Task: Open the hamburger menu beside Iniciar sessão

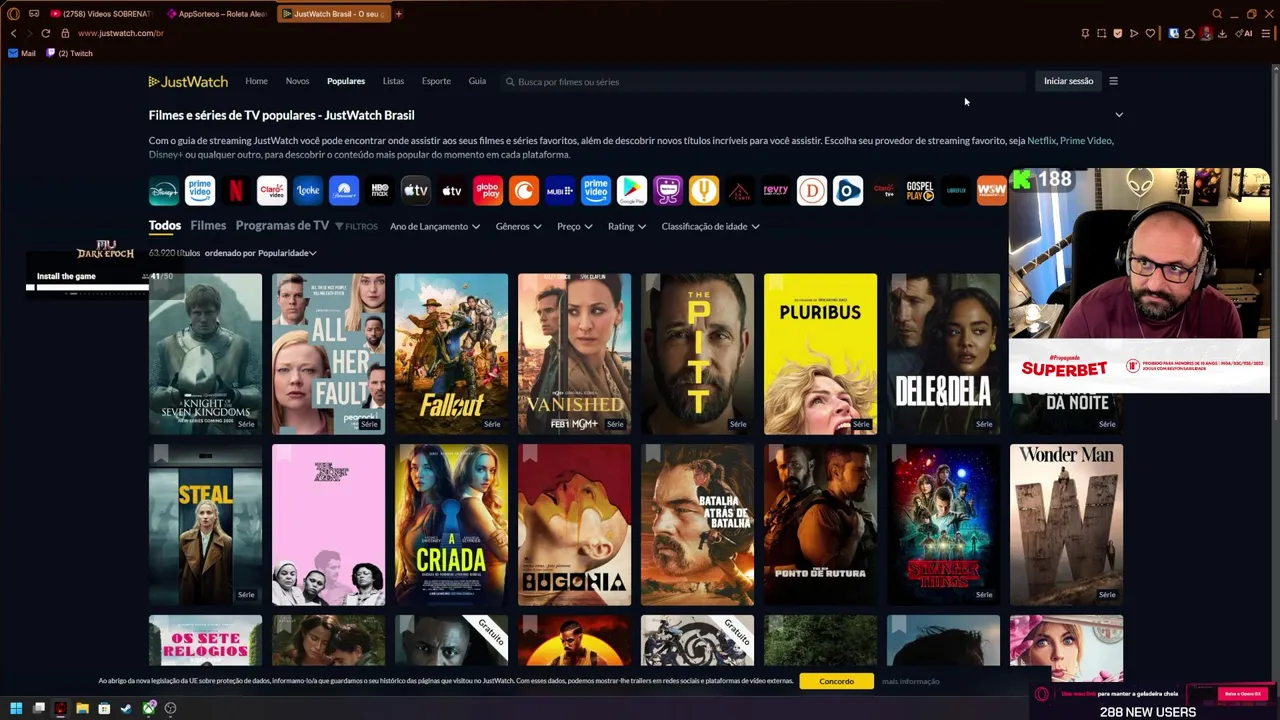Action: [x=1113, y=81]
